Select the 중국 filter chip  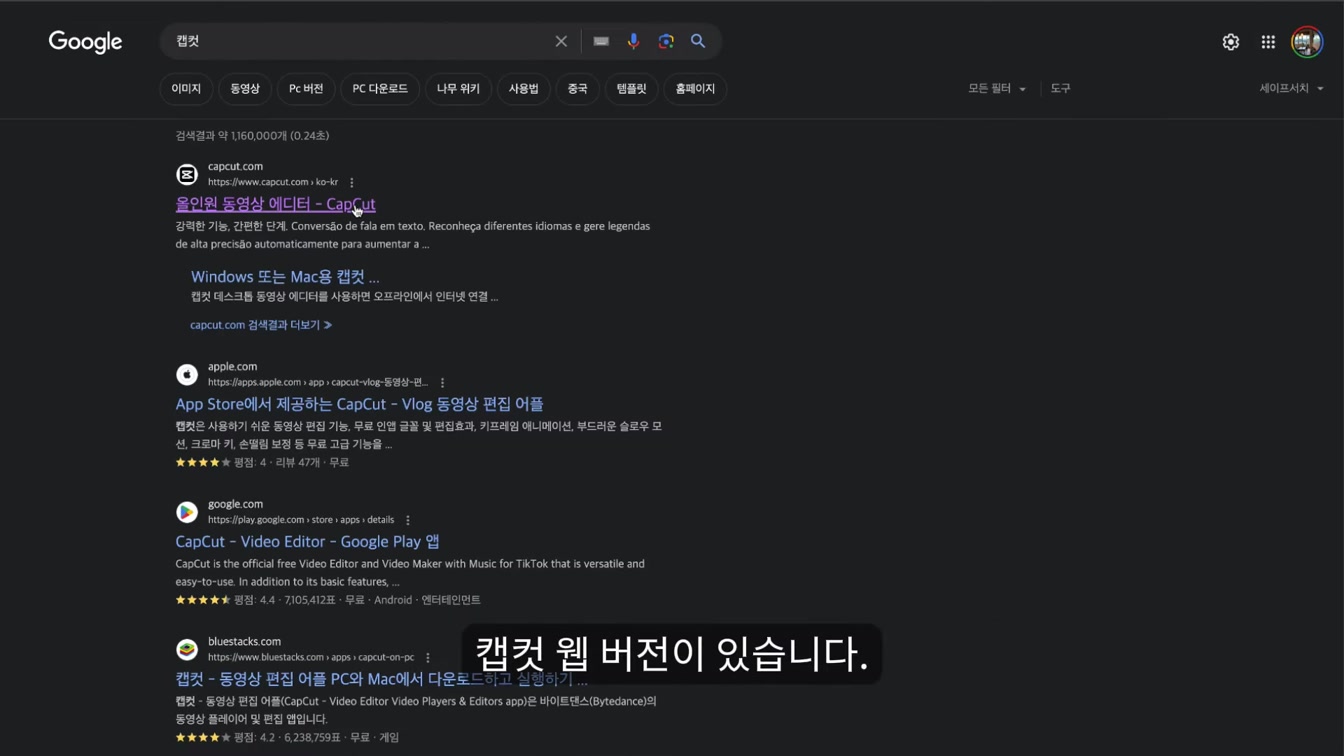(578, 89)
